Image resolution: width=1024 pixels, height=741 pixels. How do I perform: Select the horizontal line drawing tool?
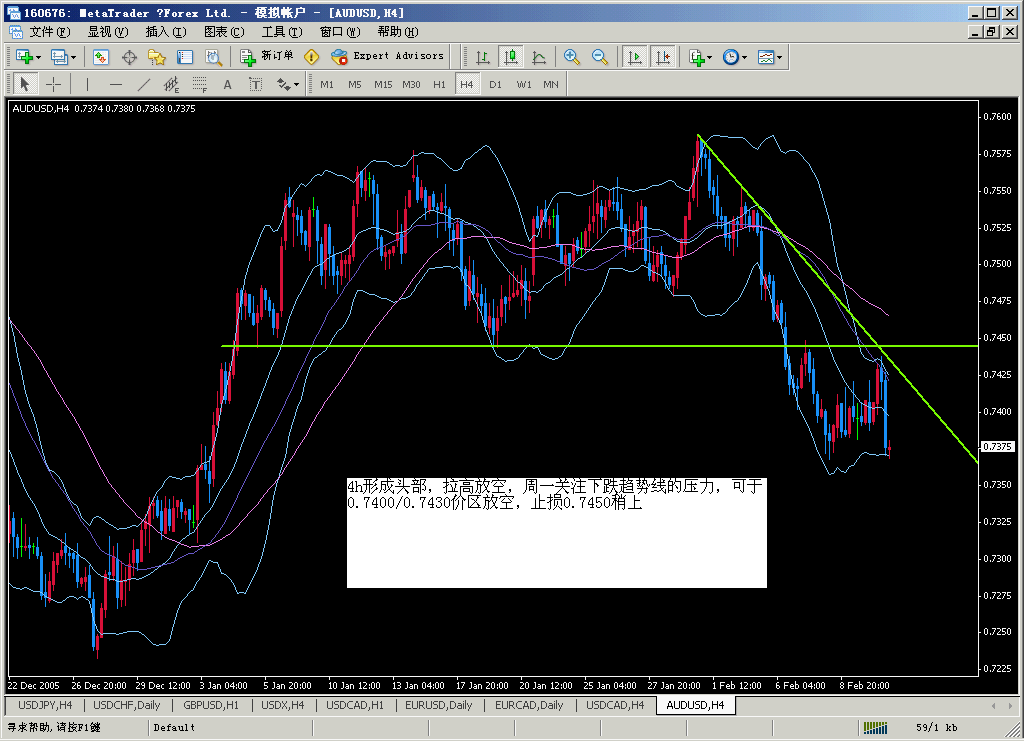116,84
